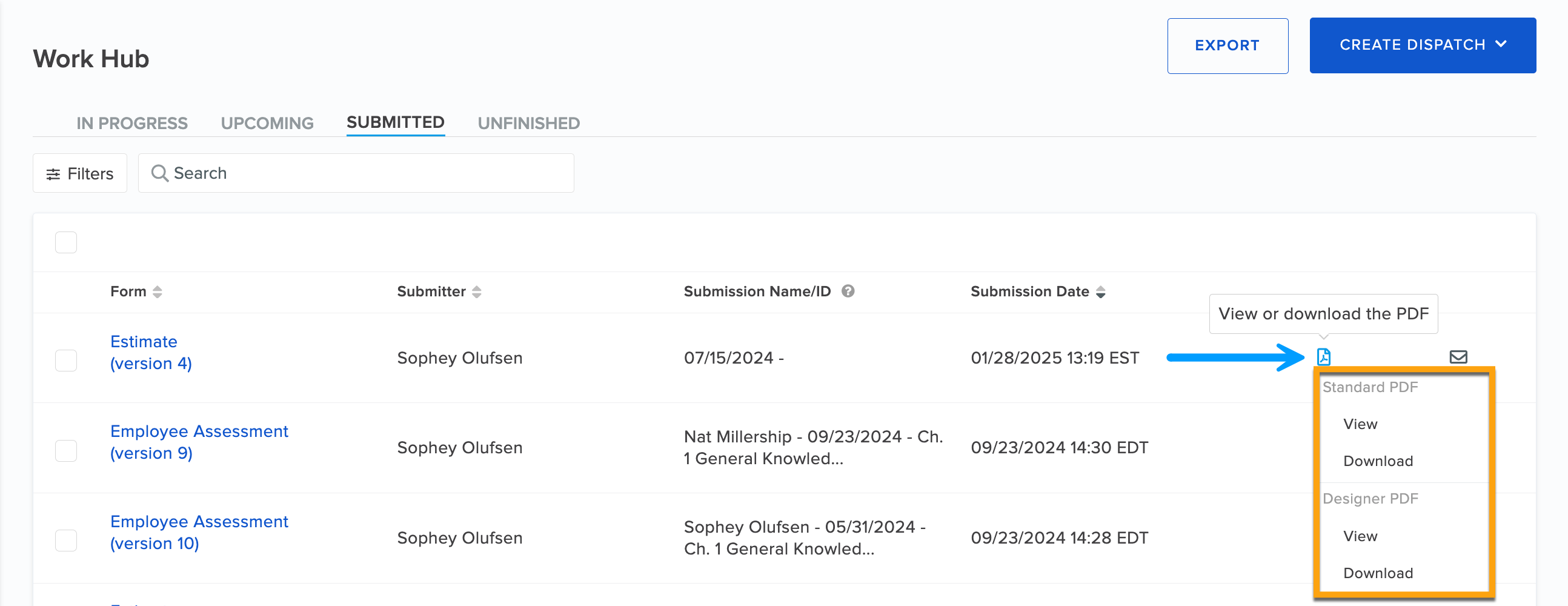Click the PDF icon in Estimate row
The height and width of the screenshot is (606, 1568).
click(x=1323, y=357)
